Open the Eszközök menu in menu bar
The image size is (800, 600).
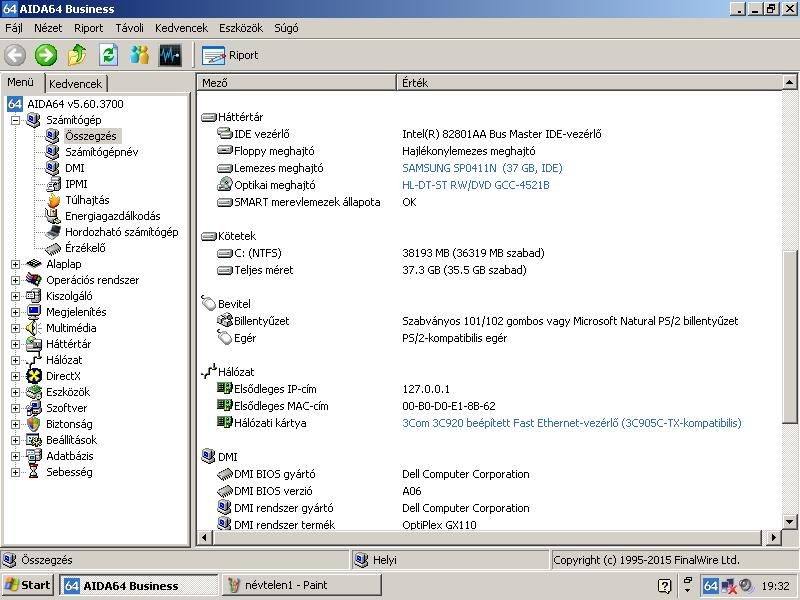(241, 28)
